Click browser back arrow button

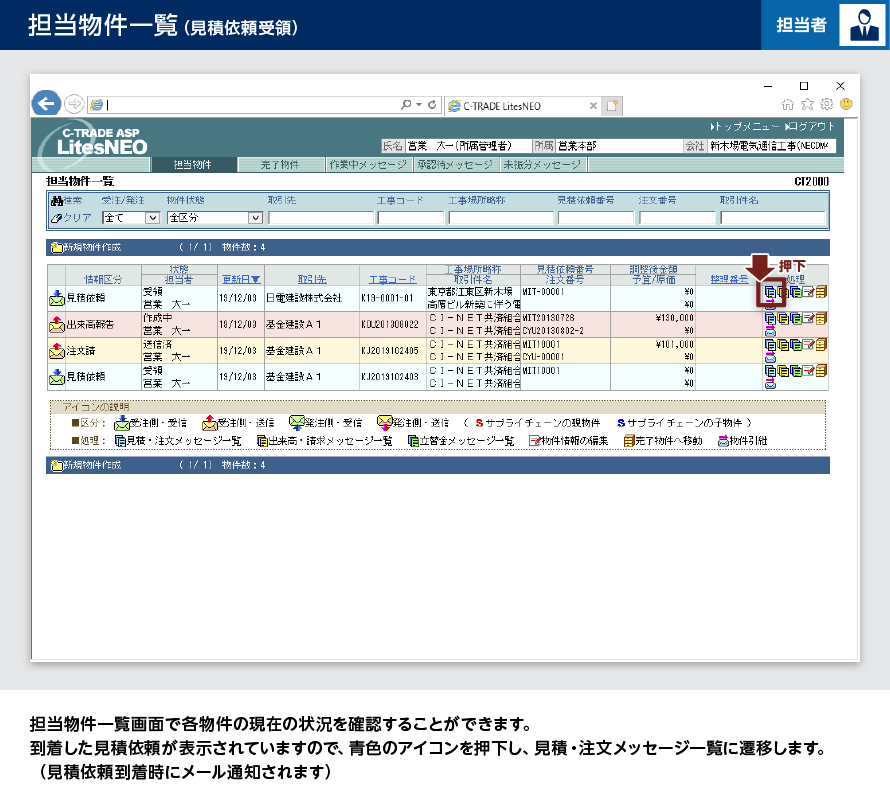click(46, 104)
